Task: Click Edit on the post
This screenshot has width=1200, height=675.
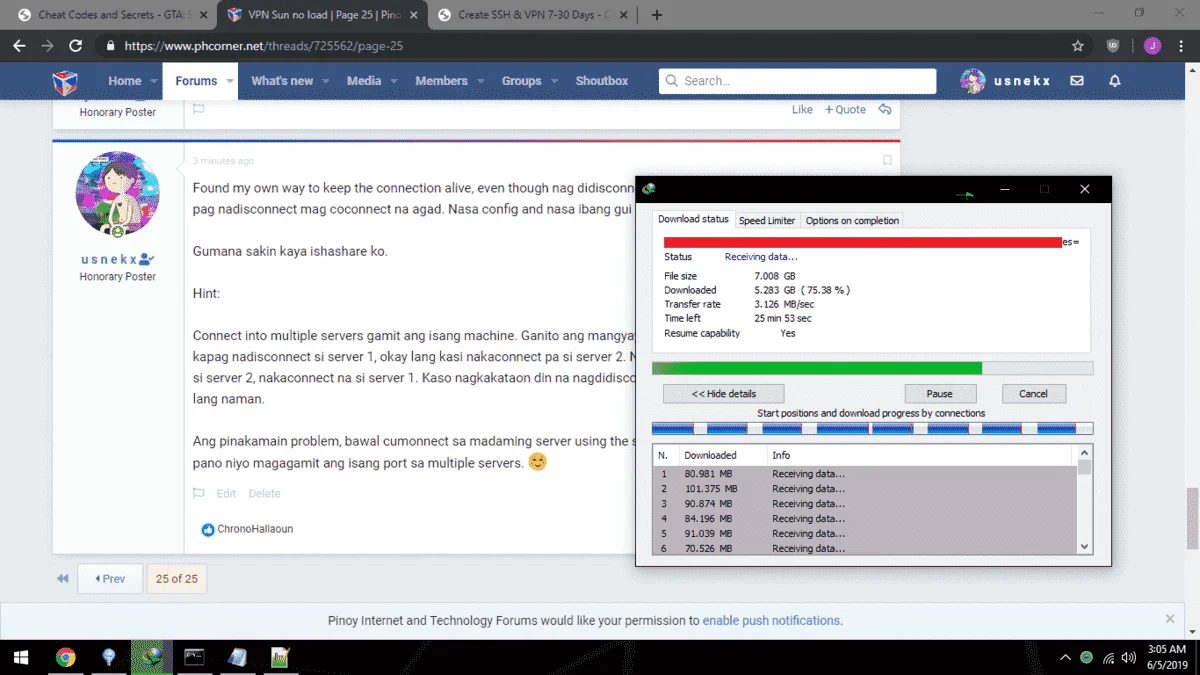Action: click(226, 493)
